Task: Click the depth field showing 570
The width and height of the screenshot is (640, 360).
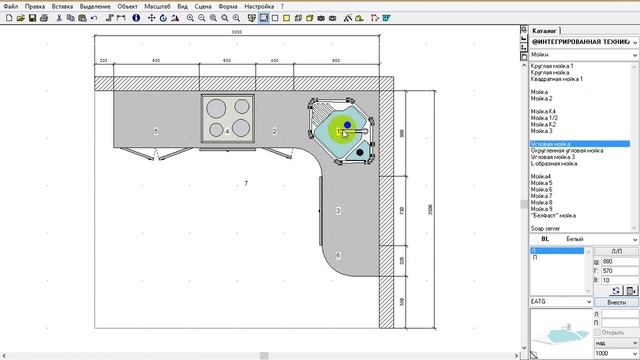Action: coord(620,271)
